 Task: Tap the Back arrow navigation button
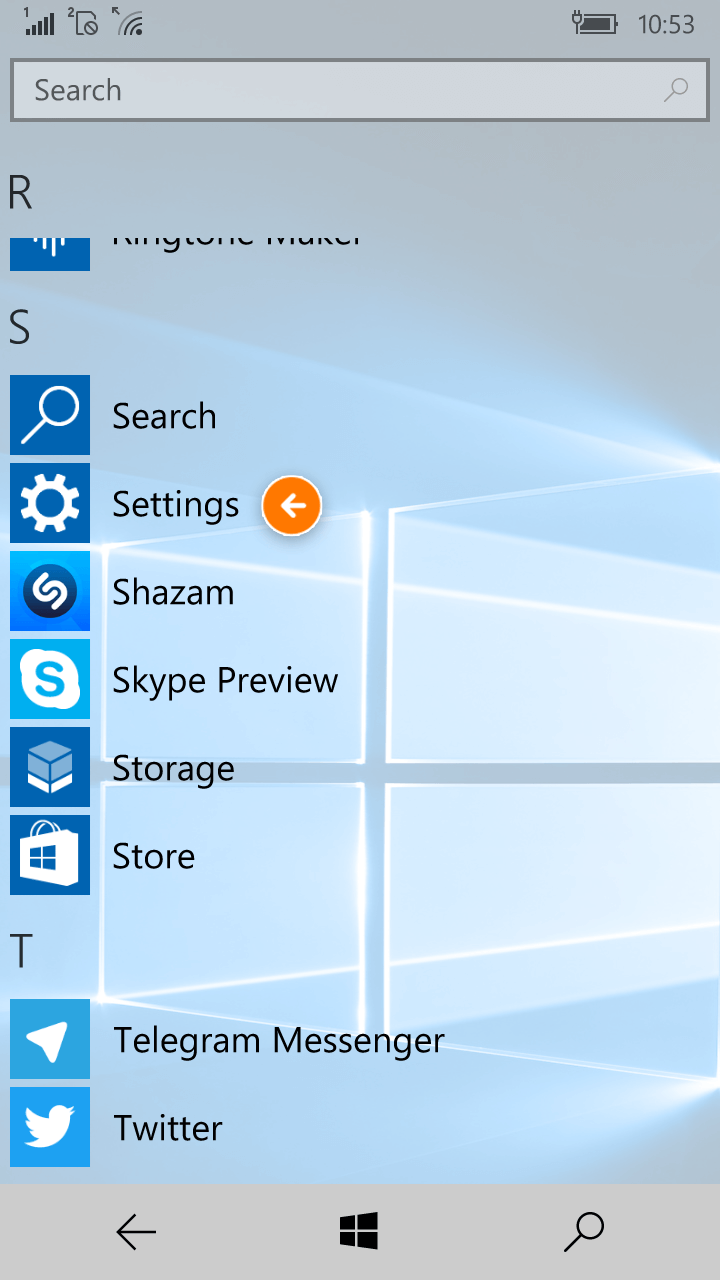(x=136, y=1232)
